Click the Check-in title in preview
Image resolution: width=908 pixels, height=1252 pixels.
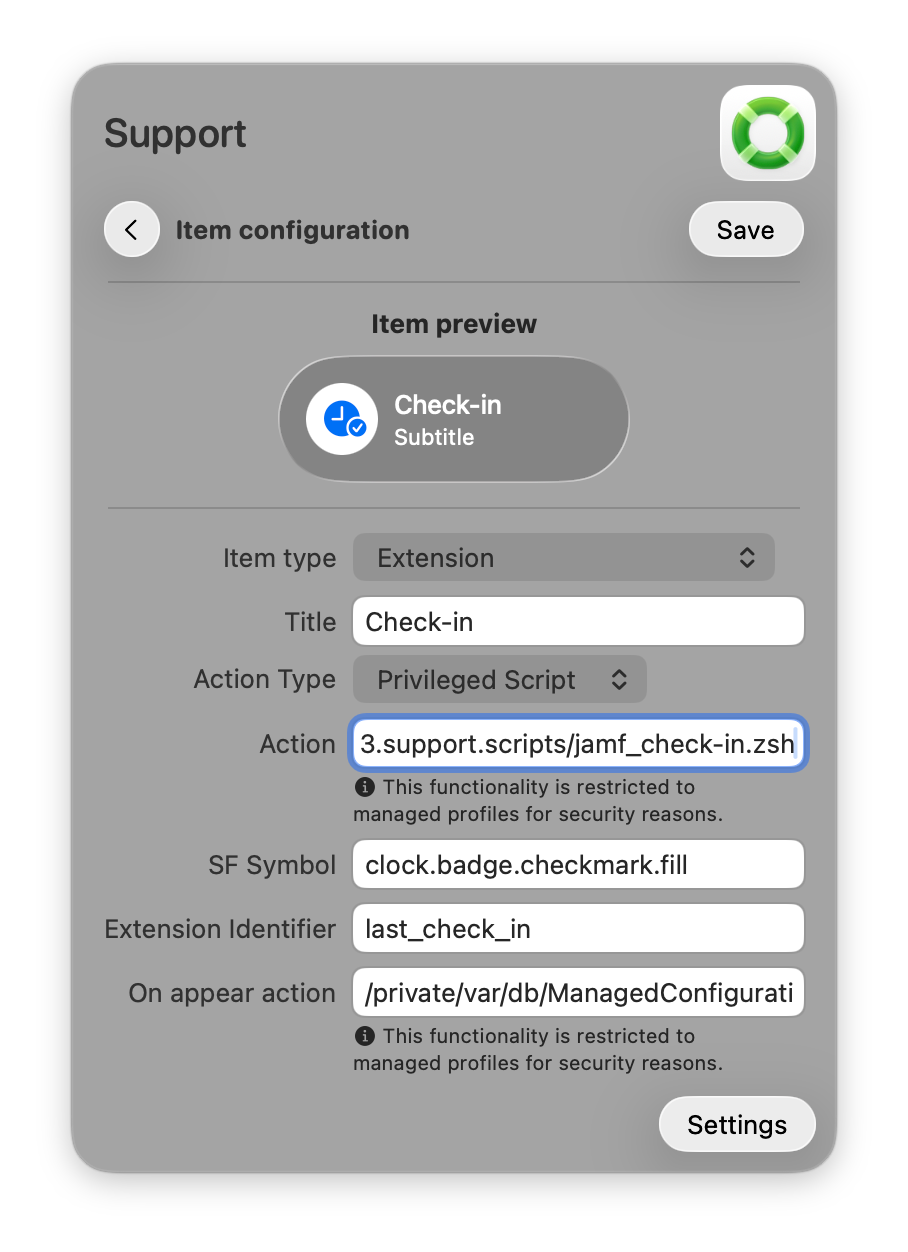click(x=448, y=405)
